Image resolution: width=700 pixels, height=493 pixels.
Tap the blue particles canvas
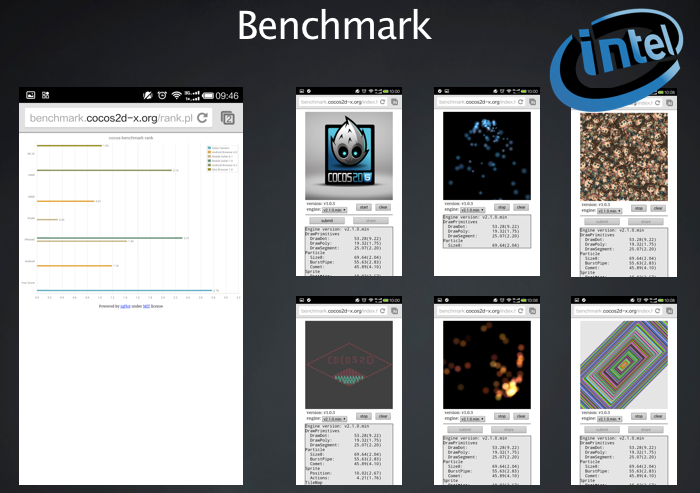coord(487,156)
